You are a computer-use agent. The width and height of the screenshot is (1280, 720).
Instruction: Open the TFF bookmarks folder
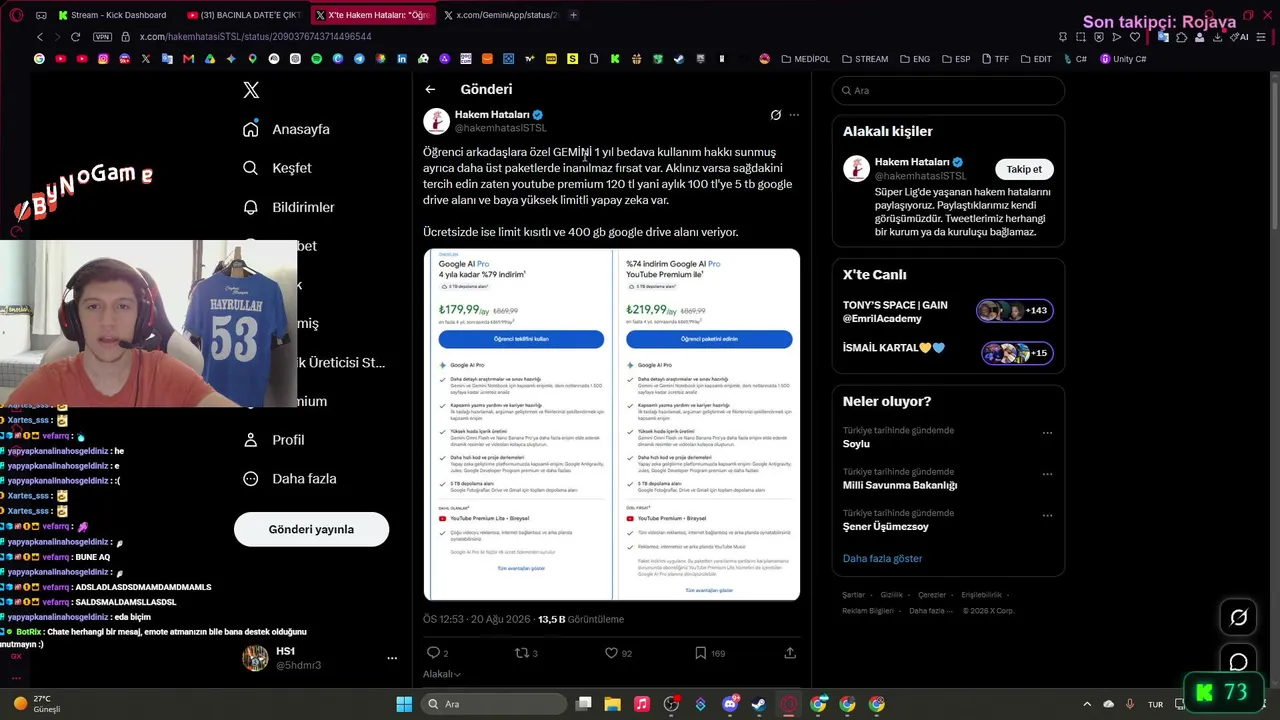[x=995, y=59]
